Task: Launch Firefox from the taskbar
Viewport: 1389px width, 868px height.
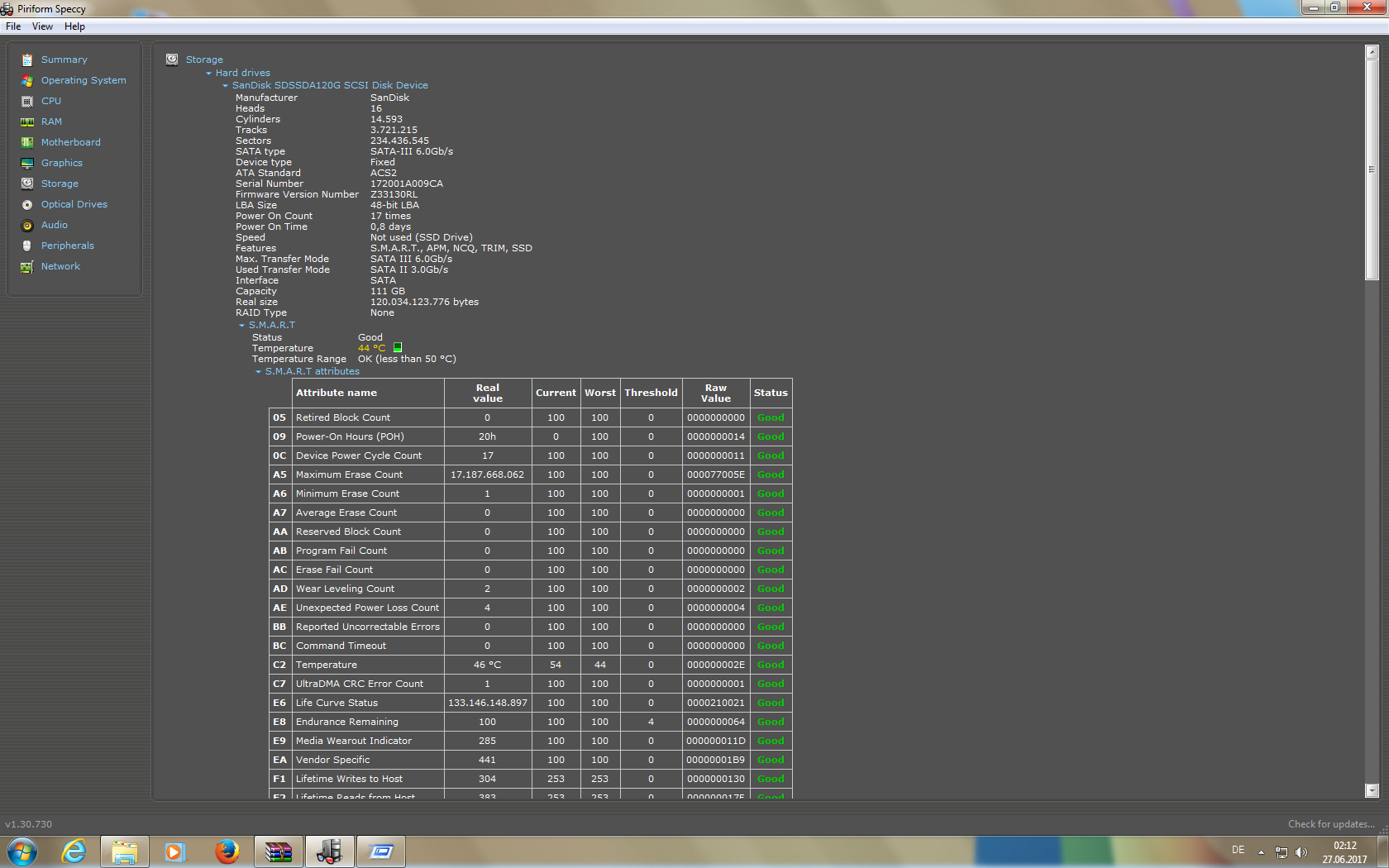Action: tap(227, 851)
